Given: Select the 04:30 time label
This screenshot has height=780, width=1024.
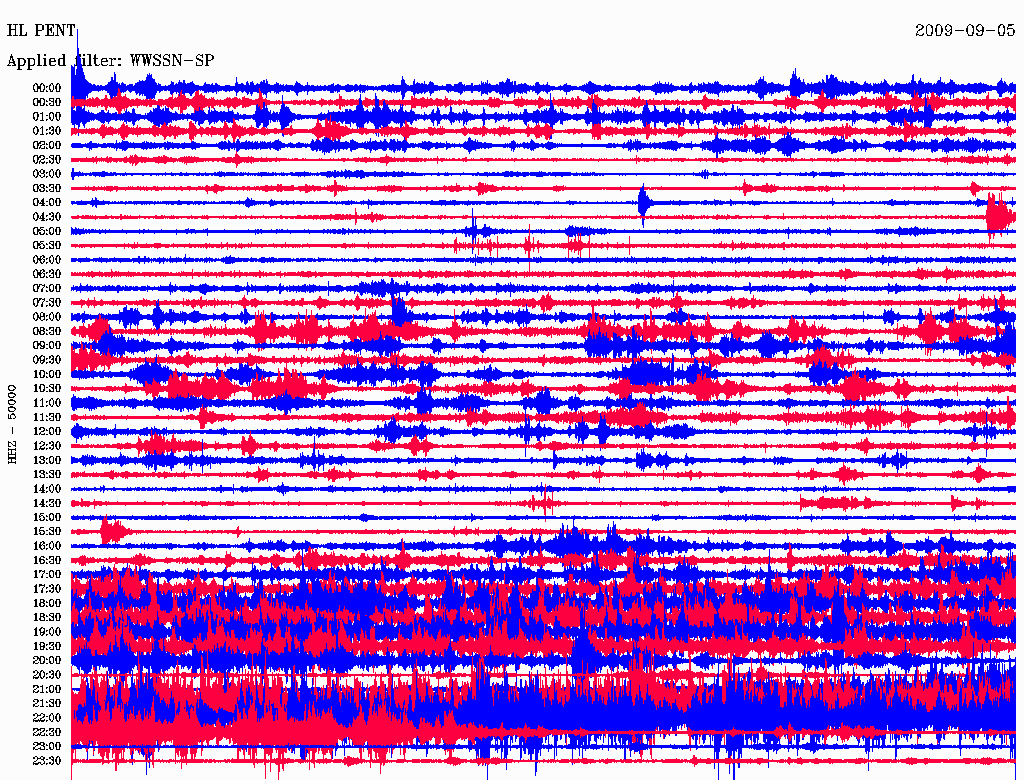Looking at the screenshot, I should point(46,217).
